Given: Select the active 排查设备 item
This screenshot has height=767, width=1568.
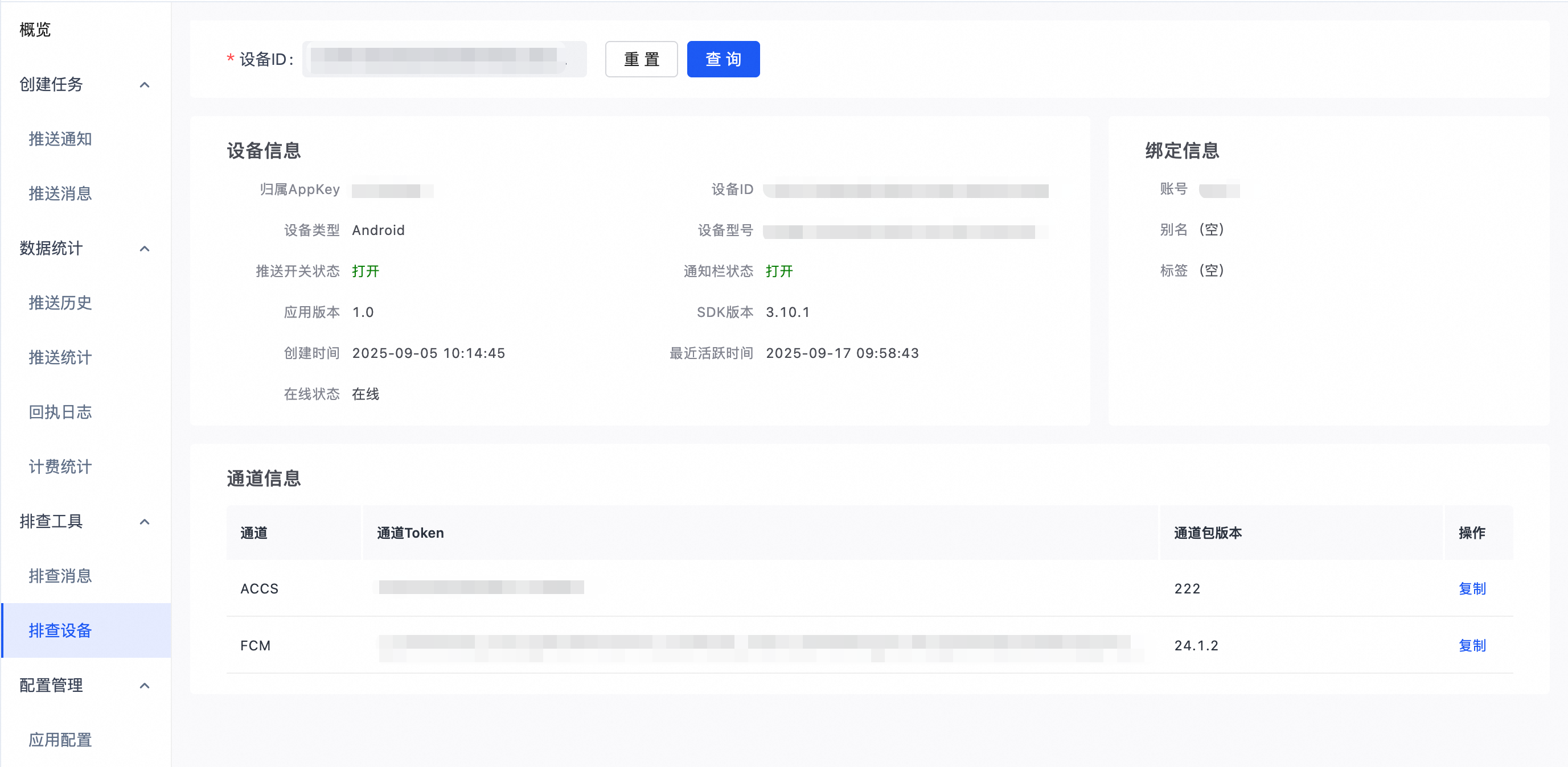Looking at the screenshot, I should [60, 630].
